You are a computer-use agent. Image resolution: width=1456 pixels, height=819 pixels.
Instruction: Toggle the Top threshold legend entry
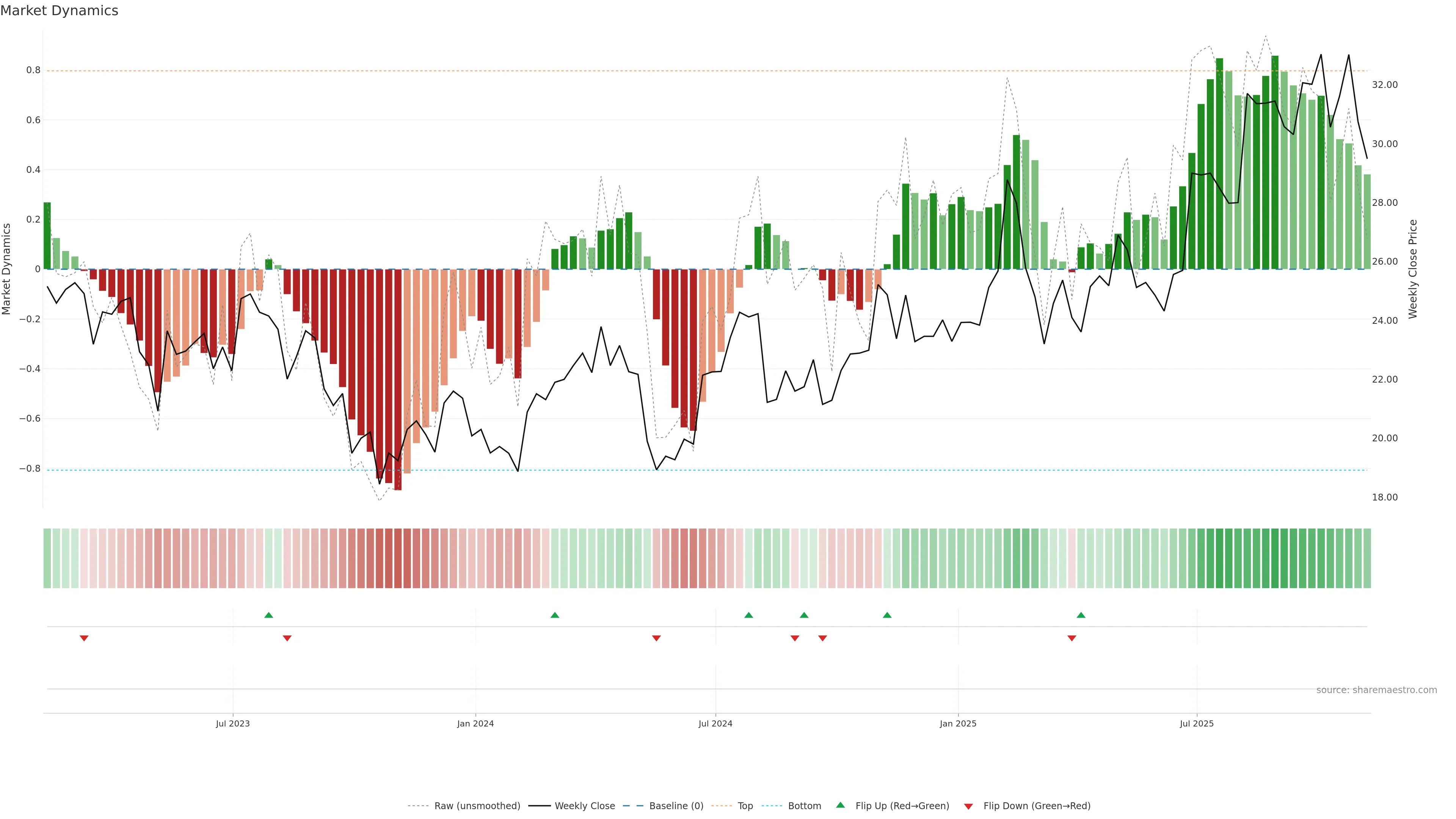click(745, 806)
